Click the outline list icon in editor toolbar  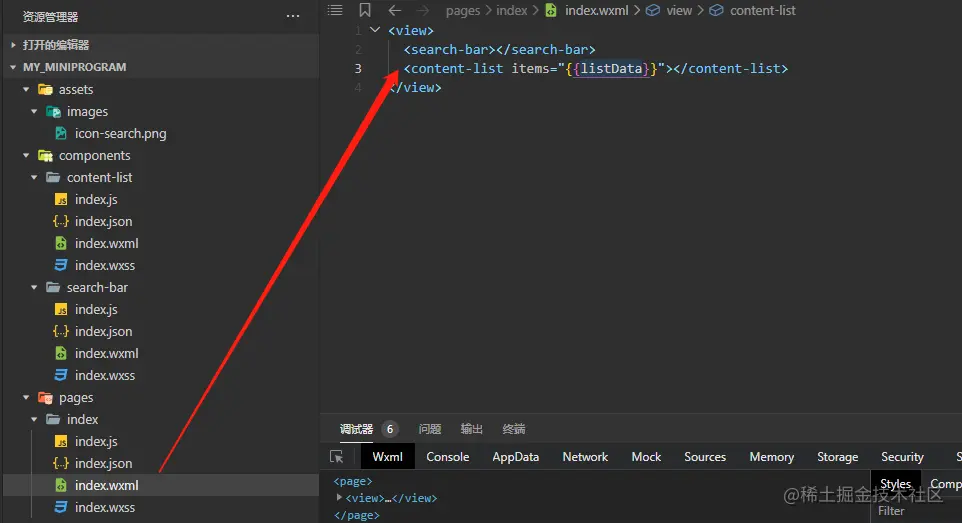pos(335,10)
